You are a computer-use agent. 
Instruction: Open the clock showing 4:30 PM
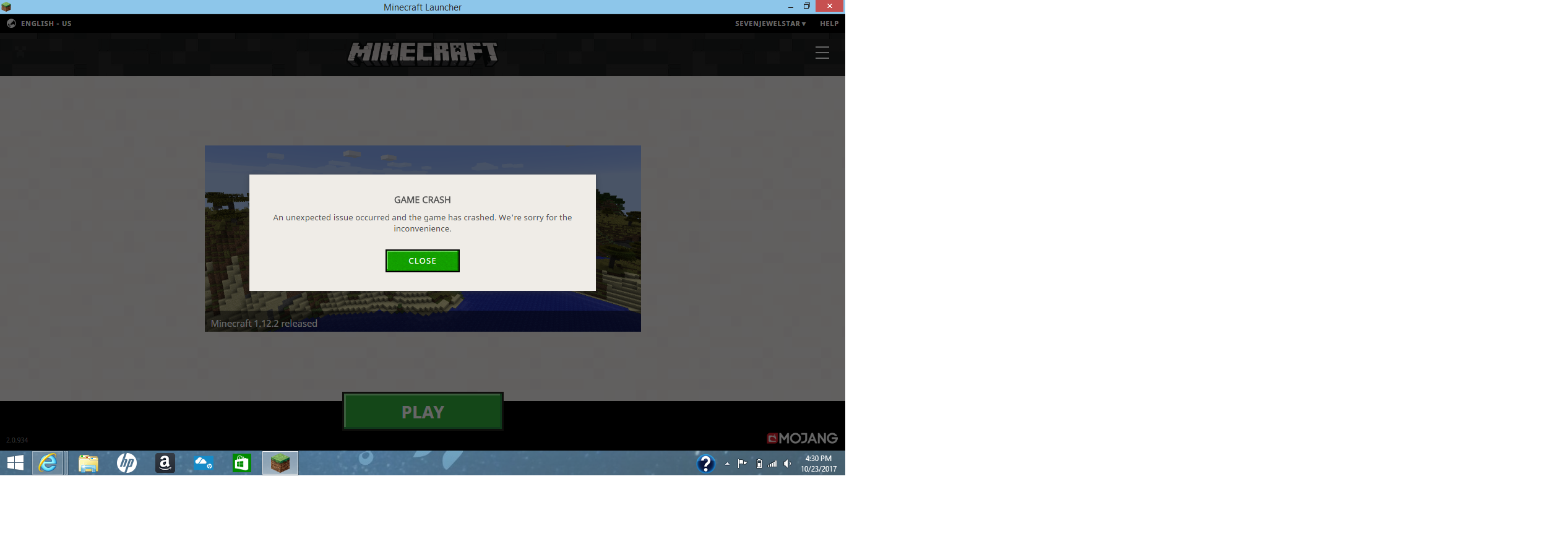tap(819, 464)
